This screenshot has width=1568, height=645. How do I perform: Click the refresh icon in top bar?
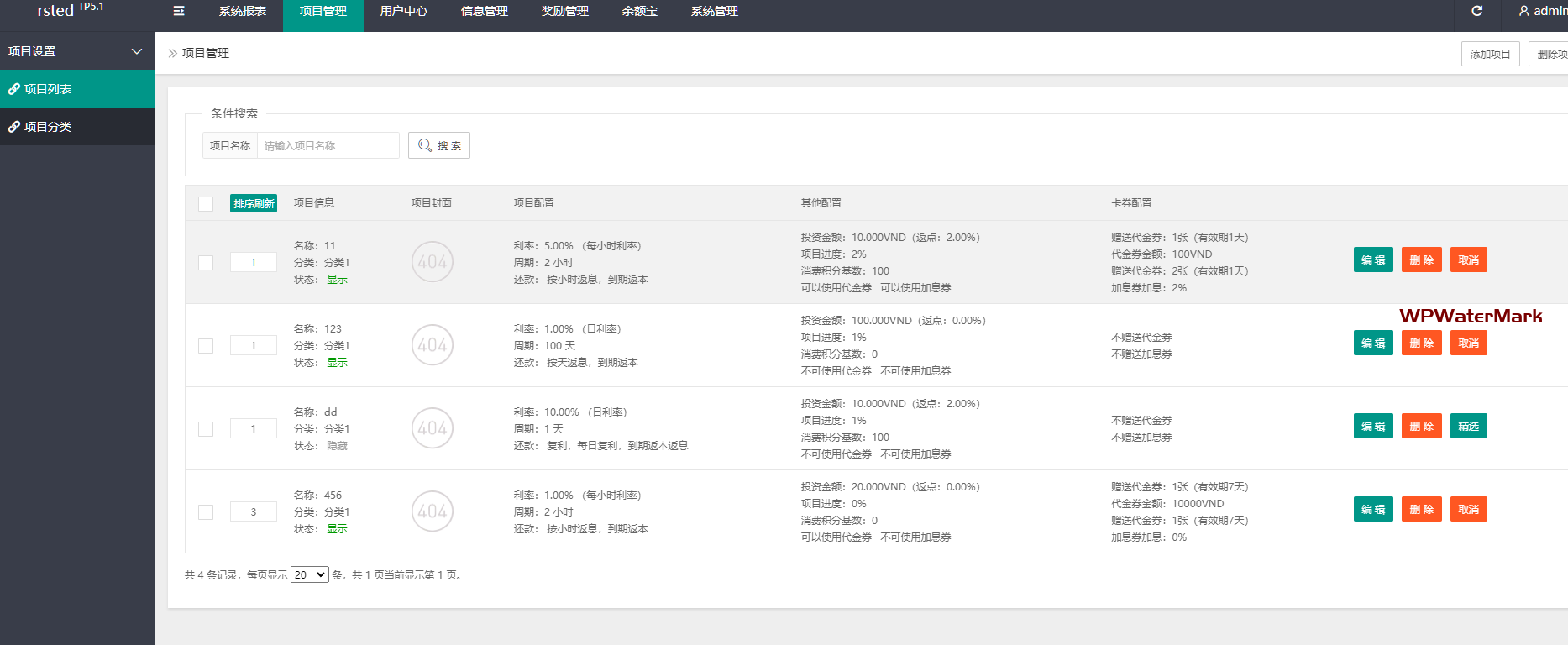tap(1476, 11)
